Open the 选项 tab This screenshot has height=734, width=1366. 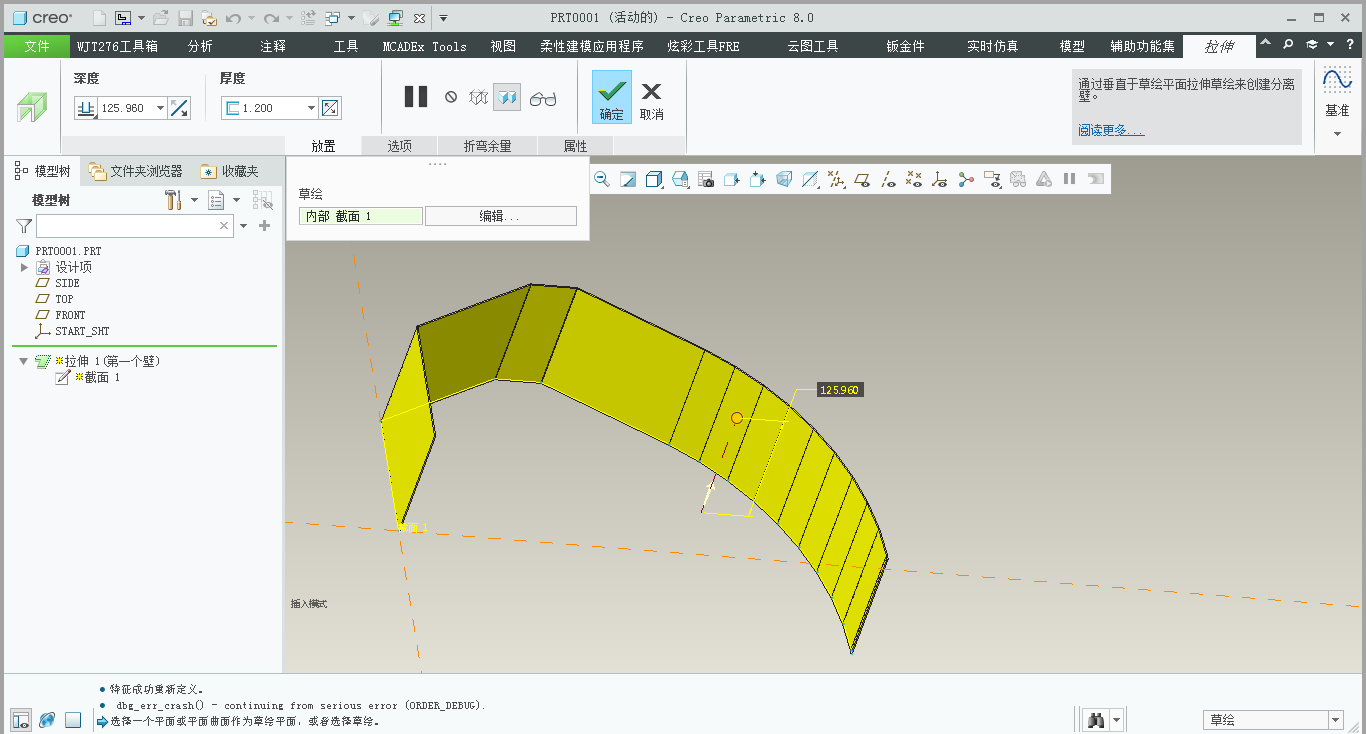(399, 146)
